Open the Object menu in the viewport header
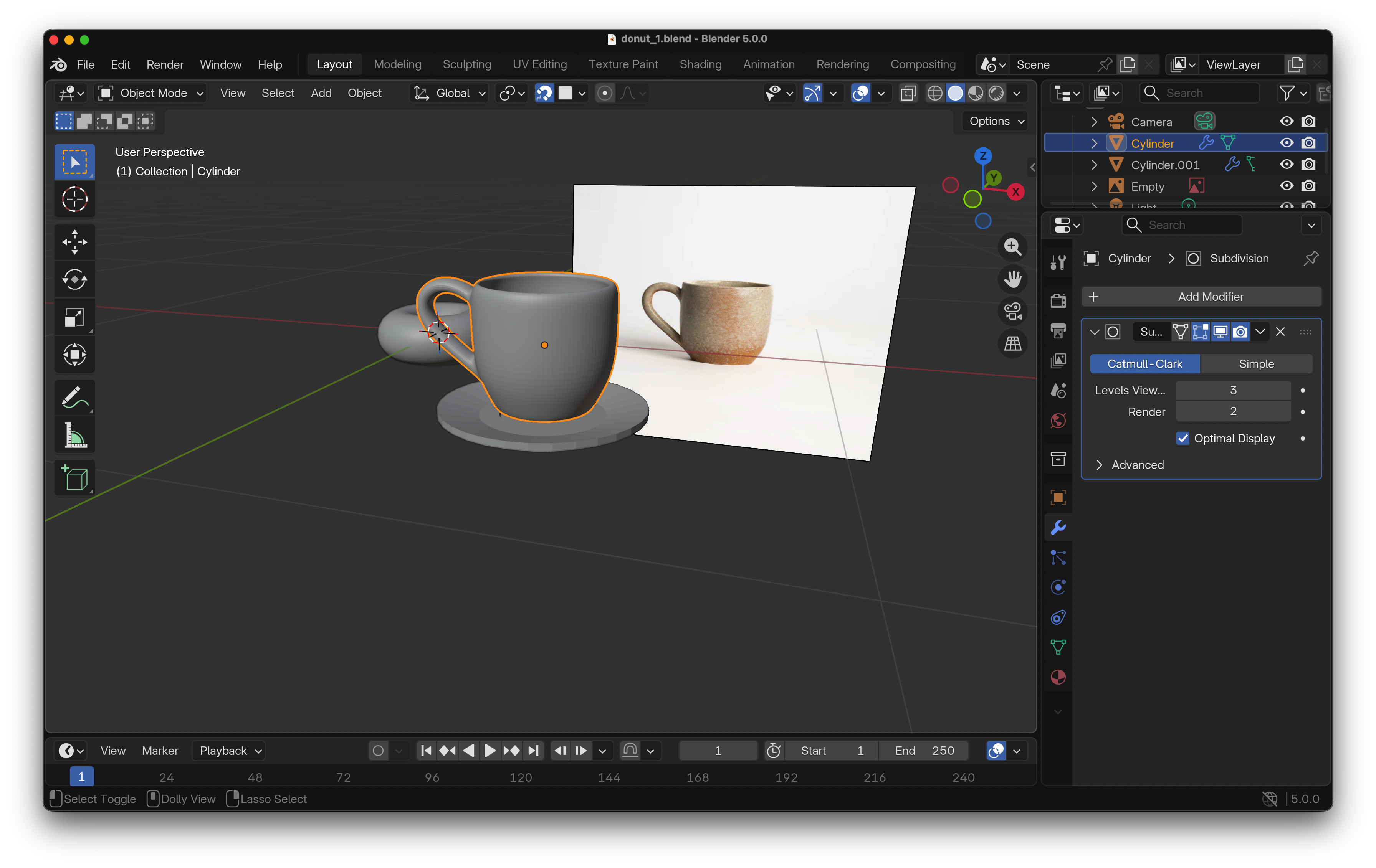The width and height of the screenshot is (1376, 868). (365, 93)
